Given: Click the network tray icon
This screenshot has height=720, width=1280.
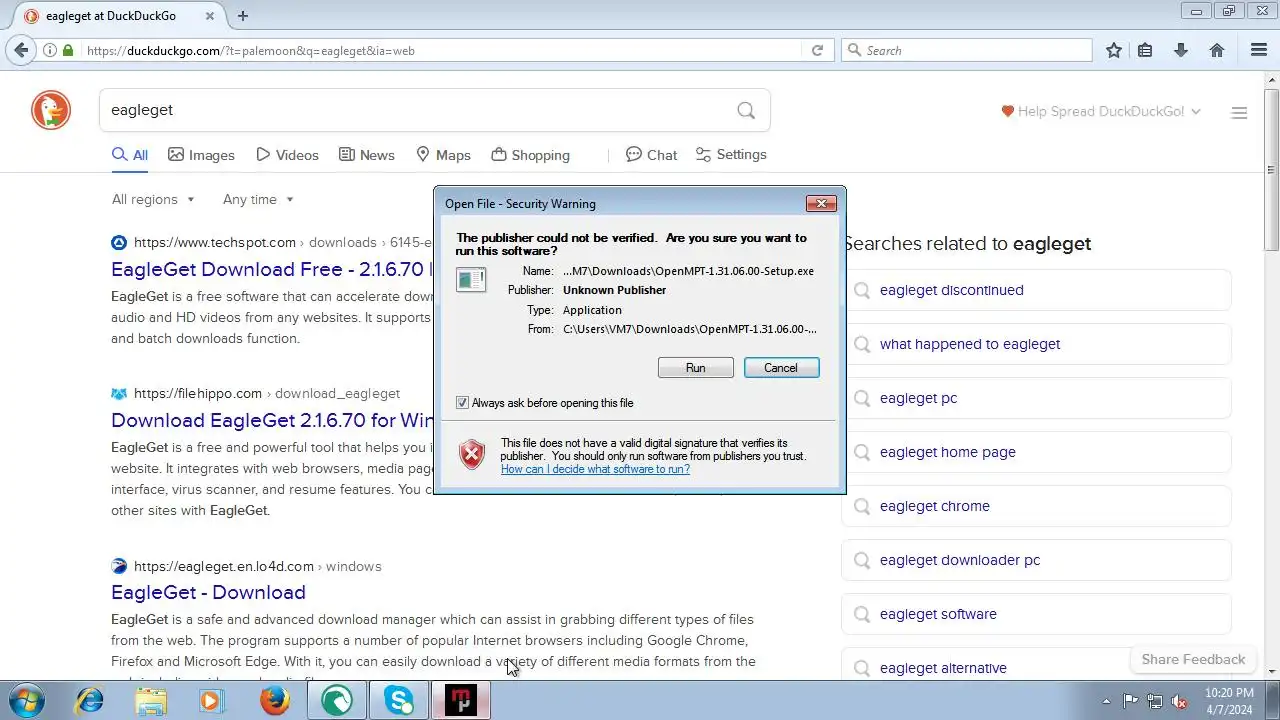Looking at the screenshot, I should point(1155,701).
